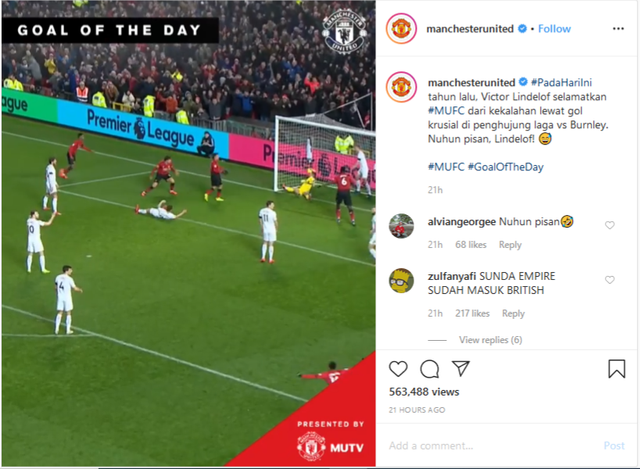Share post via paper plane icon

pos(461,368)
